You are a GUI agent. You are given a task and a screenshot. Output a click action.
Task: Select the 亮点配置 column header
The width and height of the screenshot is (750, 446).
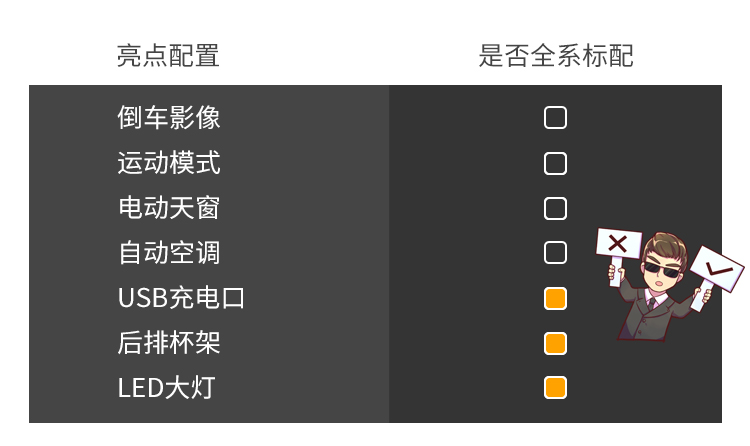tap(168, 56)
